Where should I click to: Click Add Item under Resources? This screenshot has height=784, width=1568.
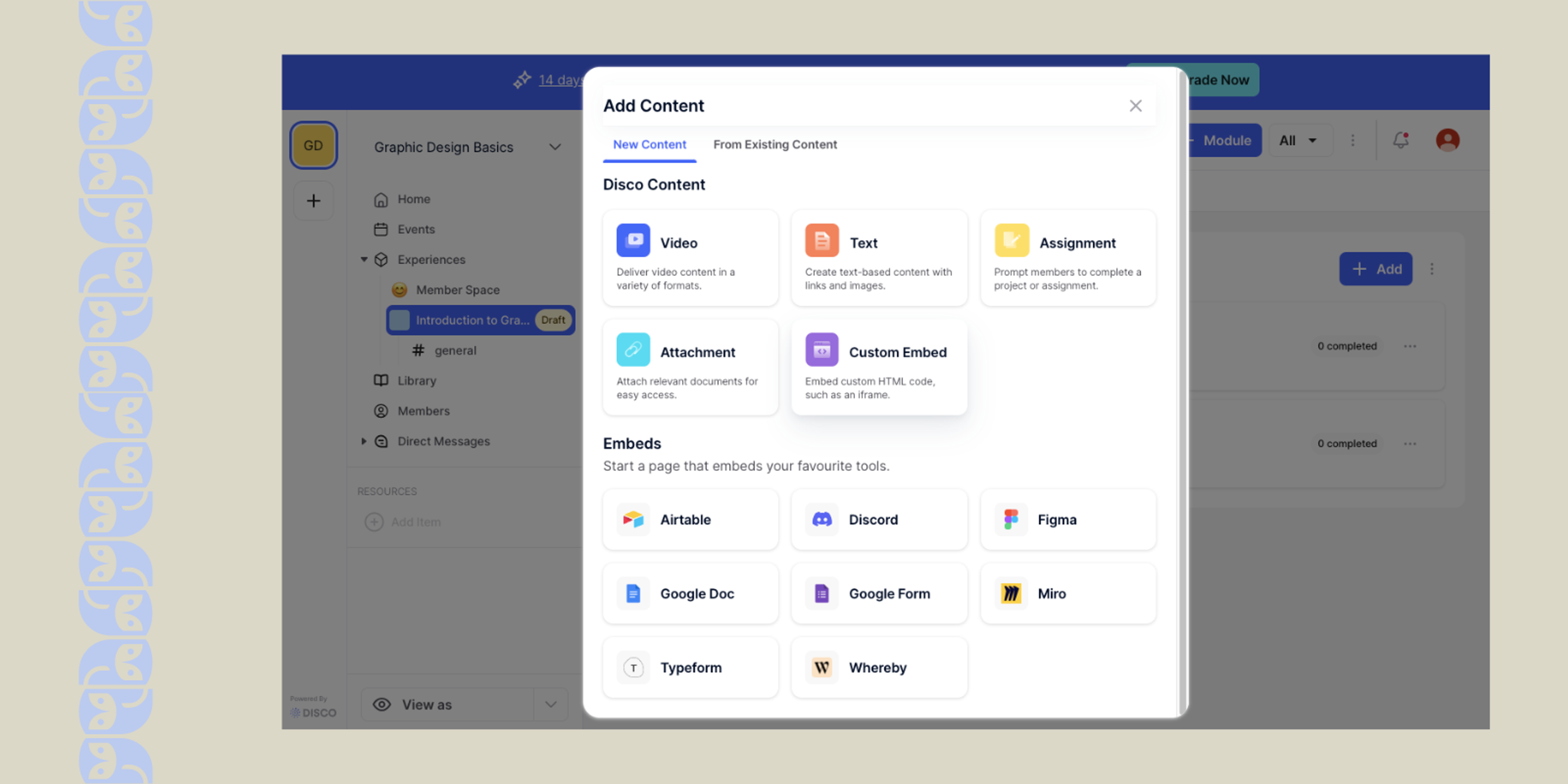coord(402,522)
